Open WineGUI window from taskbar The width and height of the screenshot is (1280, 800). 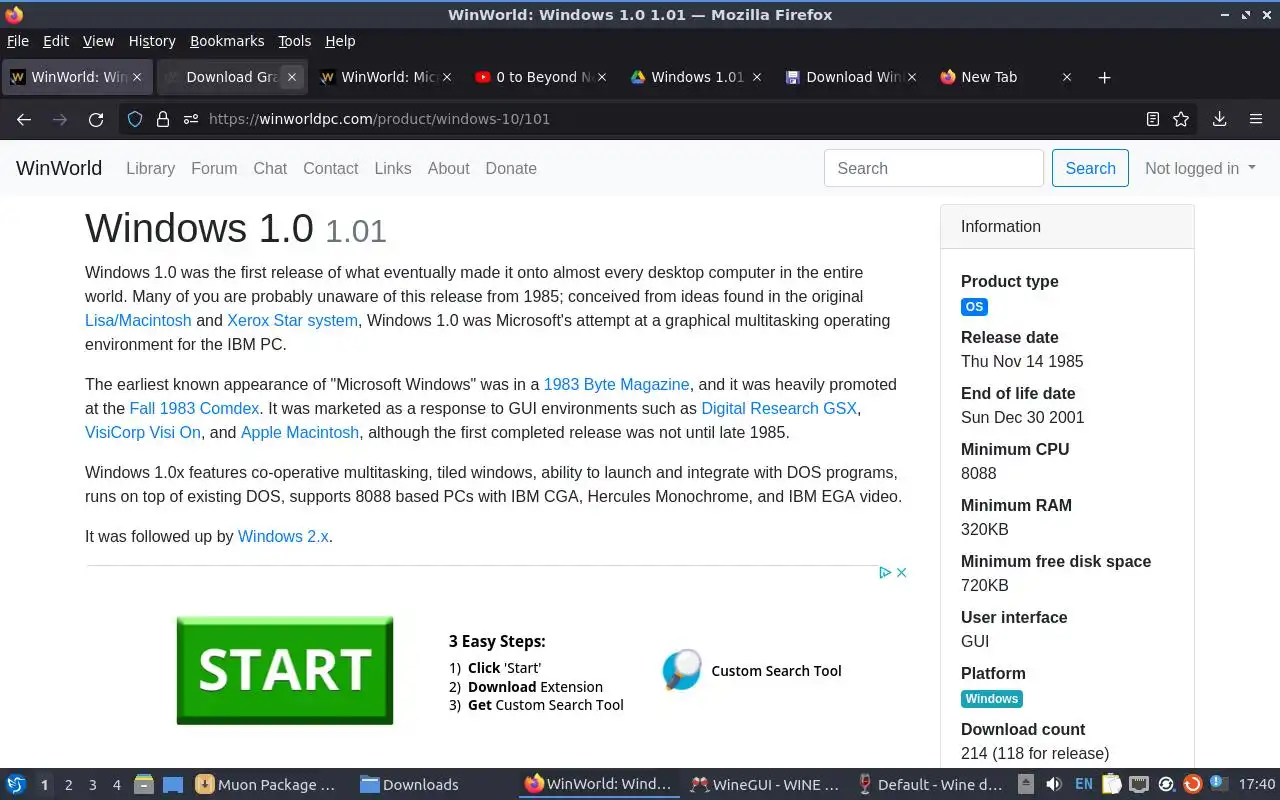pos(765,785)
